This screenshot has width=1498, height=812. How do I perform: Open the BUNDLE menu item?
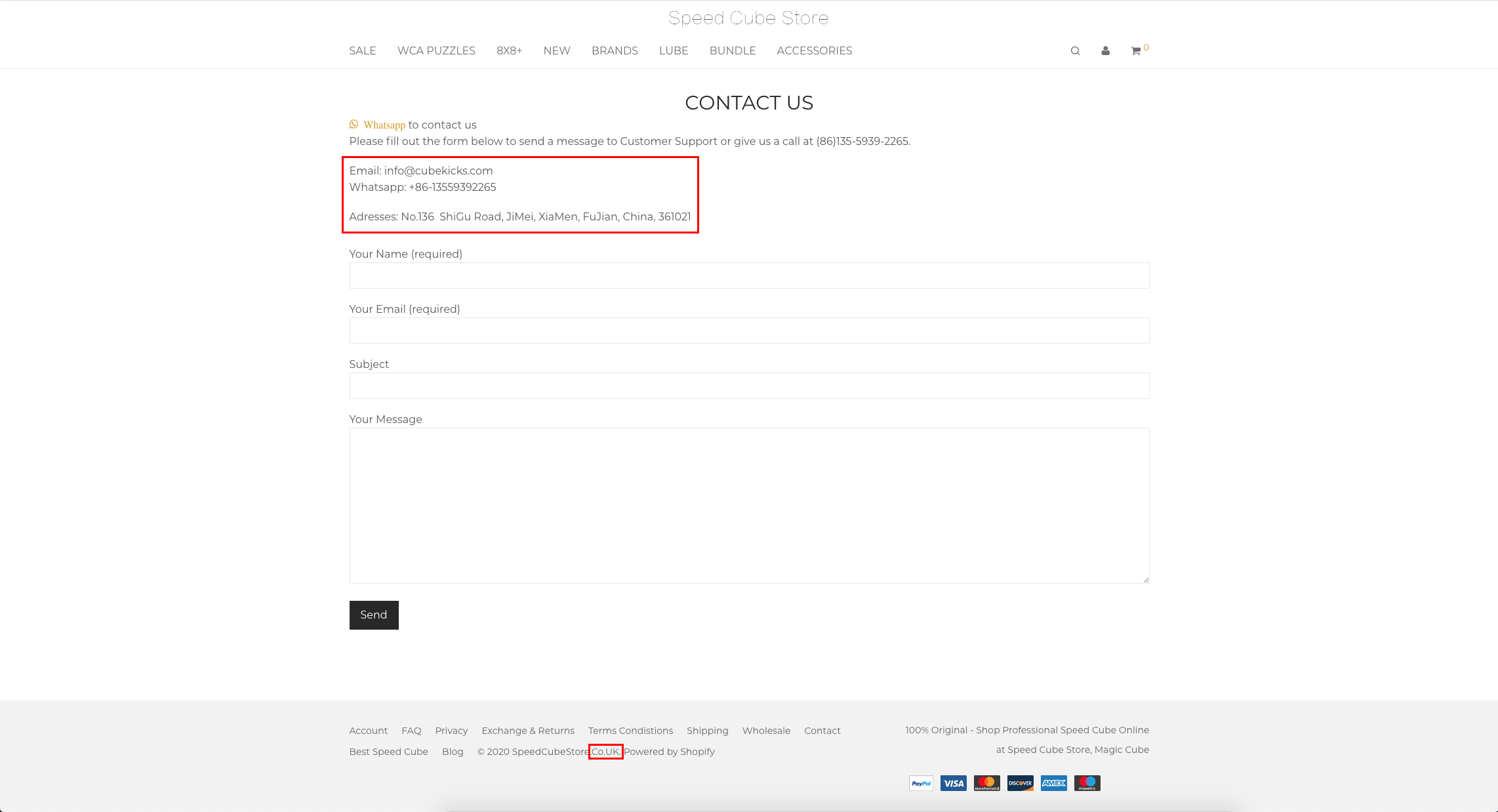coord(733,51)
